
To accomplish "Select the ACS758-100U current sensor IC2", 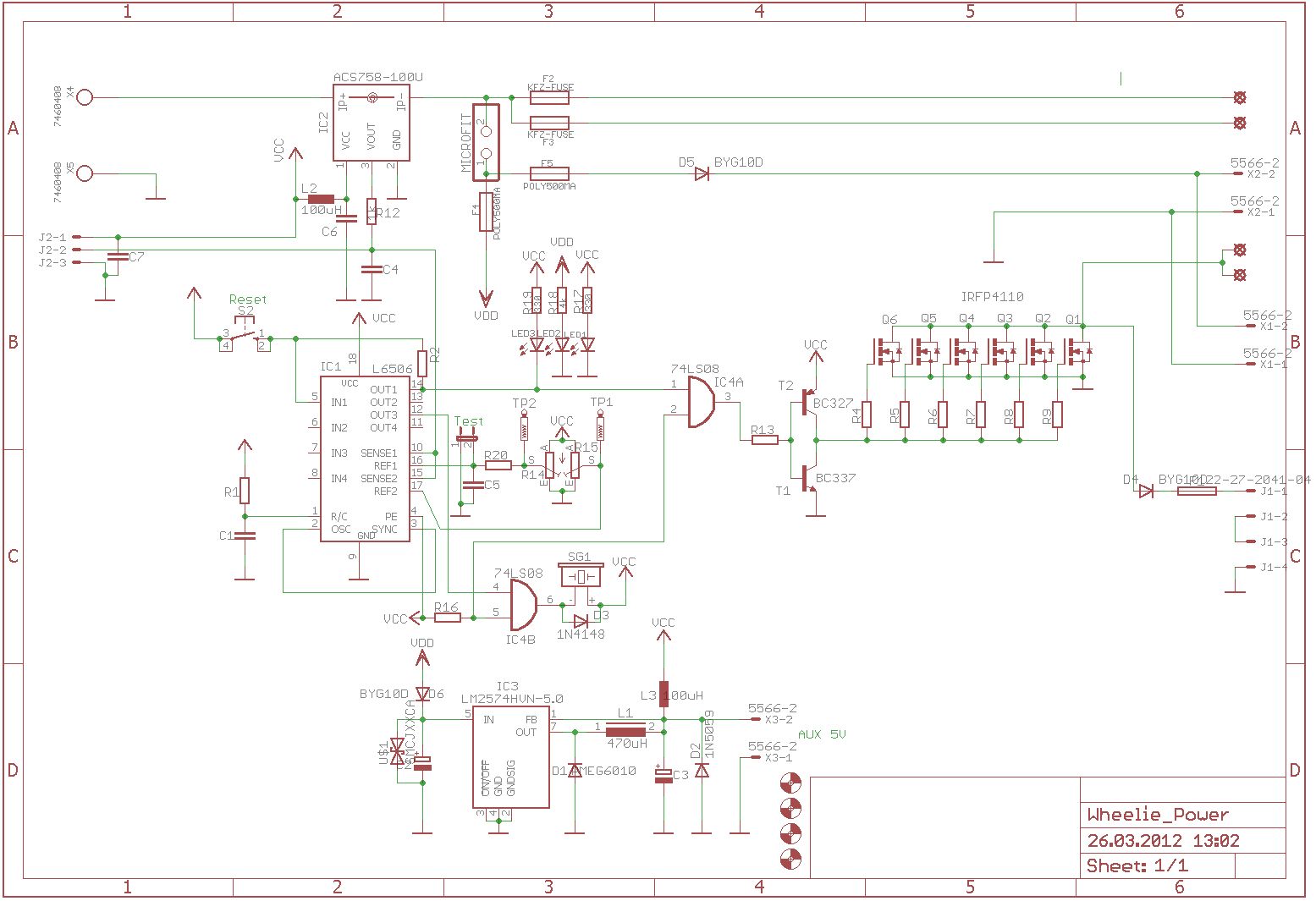I will tap(372, 122).
